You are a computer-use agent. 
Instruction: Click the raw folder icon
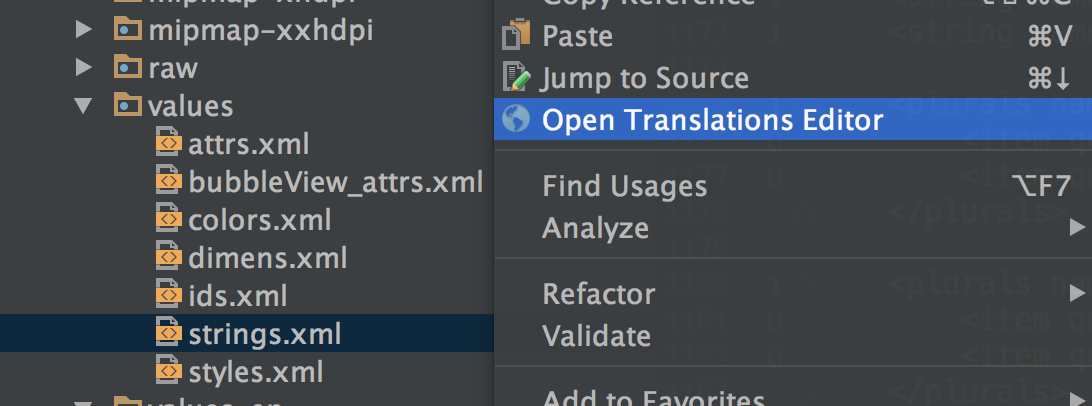[x=128, y=66]
